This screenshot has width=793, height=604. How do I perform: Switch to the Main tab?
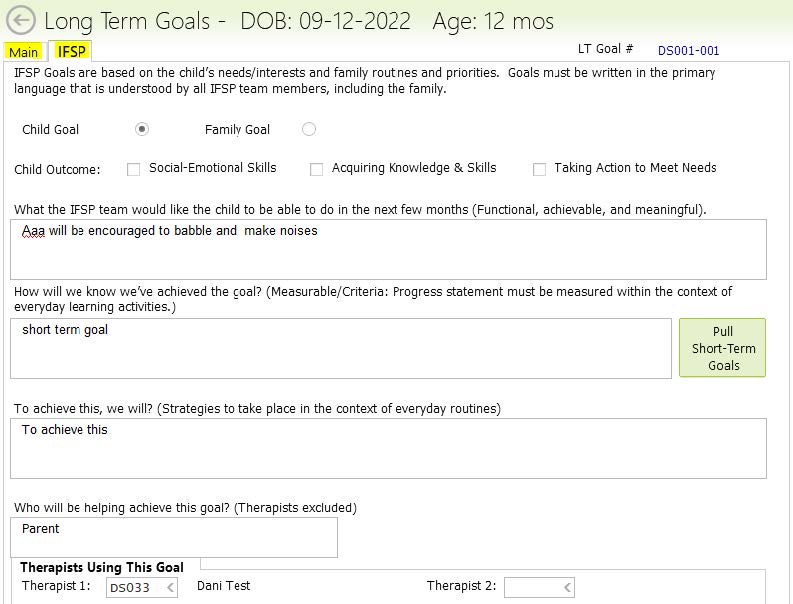[x=23, y=52]
